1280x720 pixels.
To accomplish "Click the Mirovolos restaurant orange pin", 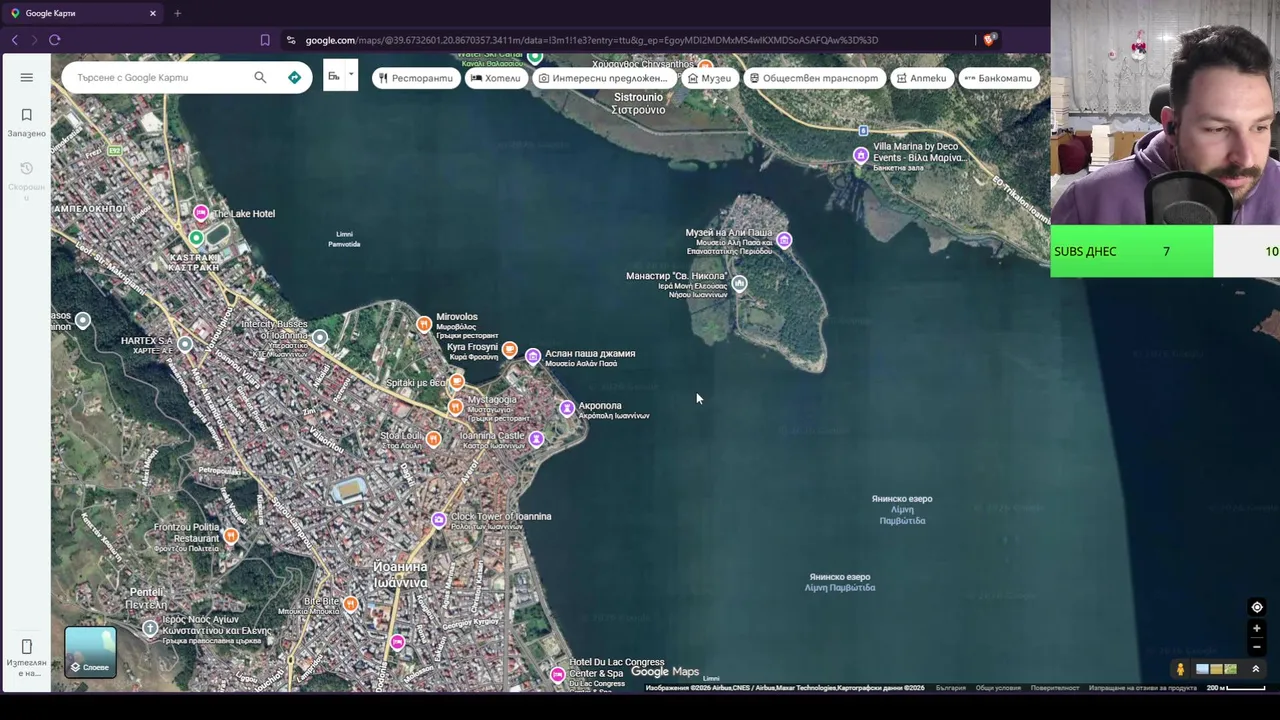I will click(424, 323).
